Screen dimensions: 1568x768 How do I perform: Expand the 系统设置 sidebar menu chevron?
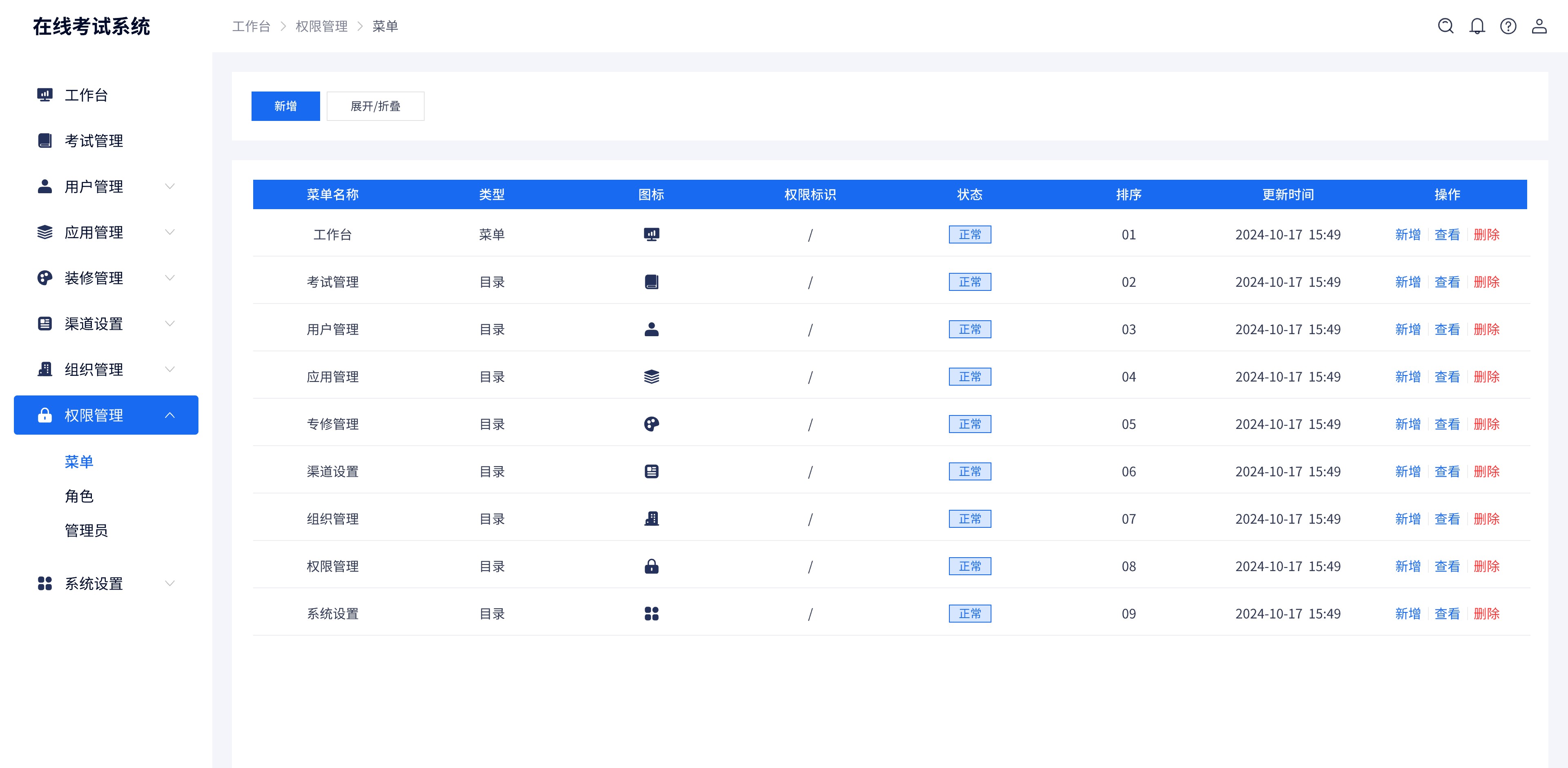pos(170,583)
